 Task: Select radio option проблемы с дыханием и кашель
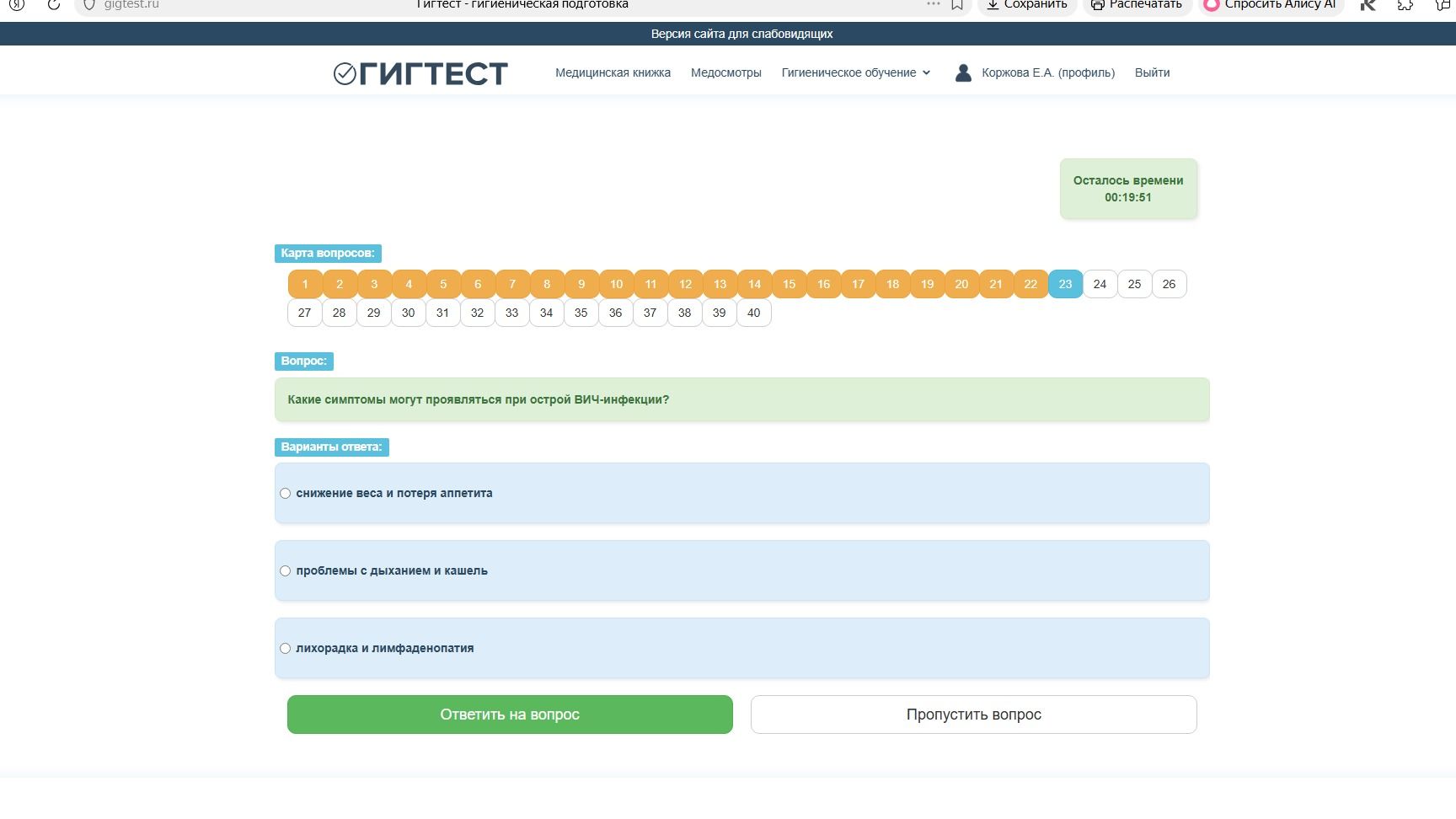tap(285, 571)
